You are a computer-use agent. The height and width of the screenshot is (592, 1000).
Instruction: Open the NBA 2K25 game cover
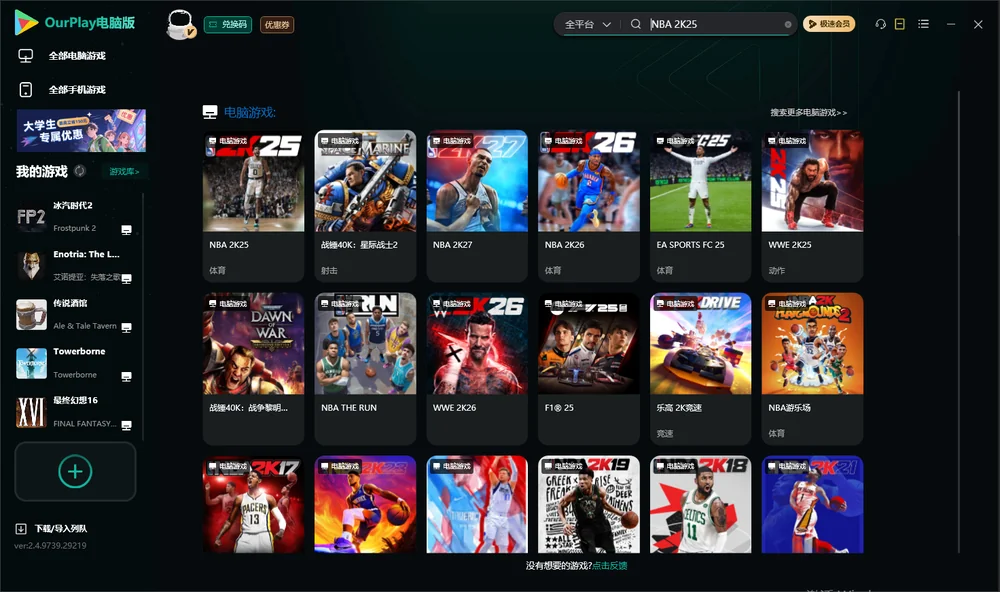pyautogui.click(x=253, y=181)
